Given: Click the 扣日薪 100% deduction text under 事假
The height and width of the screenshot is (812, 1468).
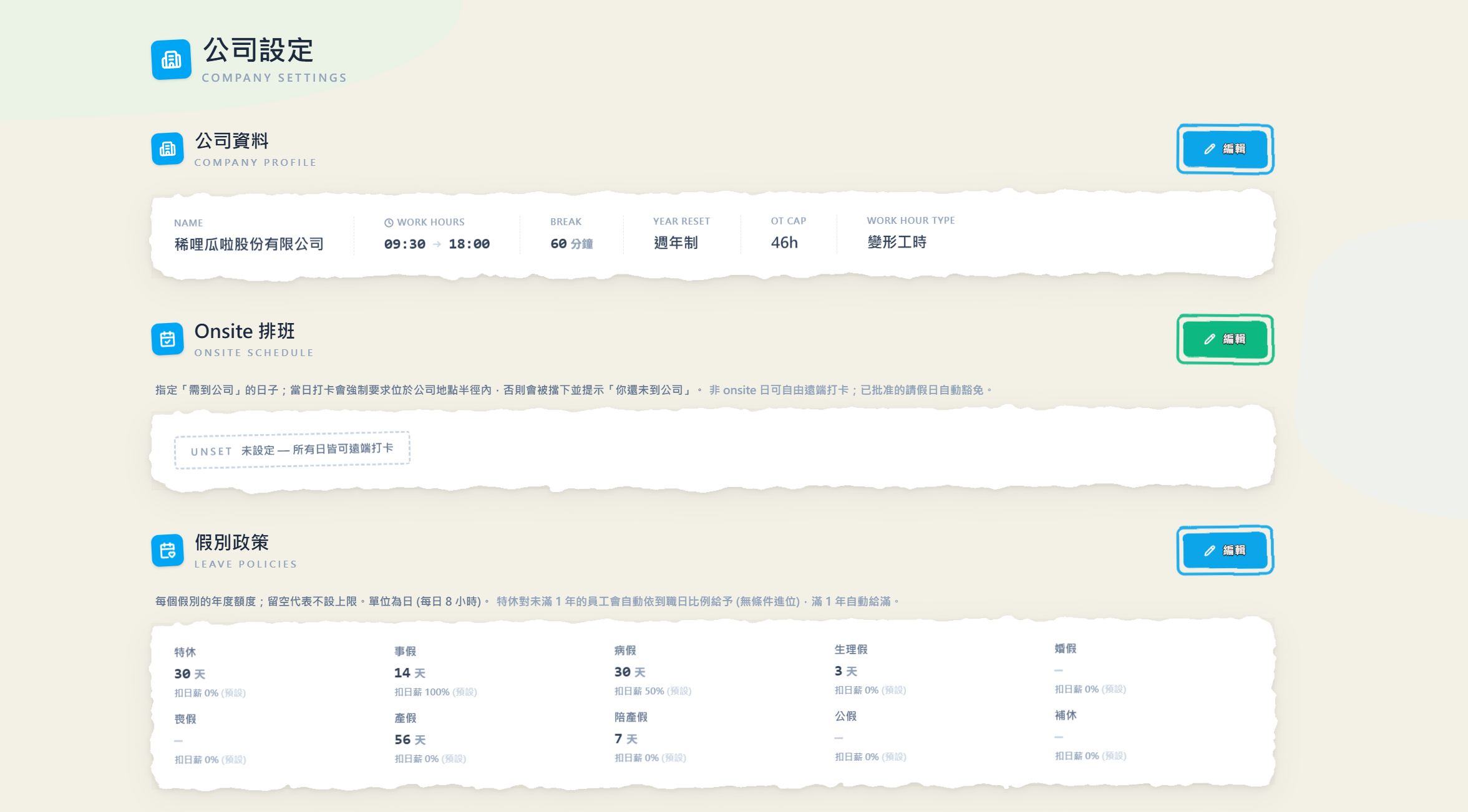Looking at the screenshot, I should pos(435,692).
